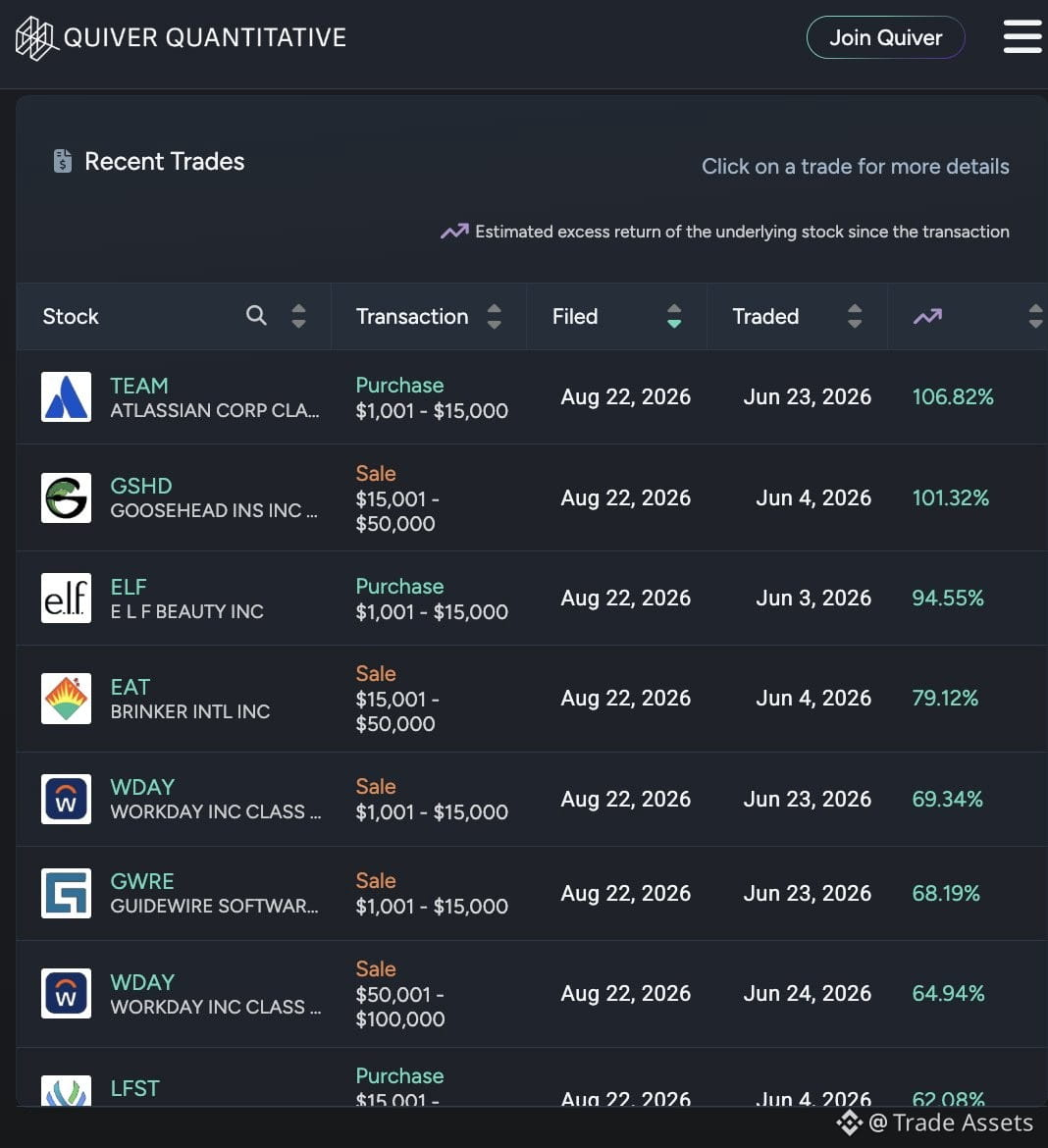The height and width of the screenshot is (1148, 1048).
Task: Click Workday logo in the 64.94% row
Action: 66,994
